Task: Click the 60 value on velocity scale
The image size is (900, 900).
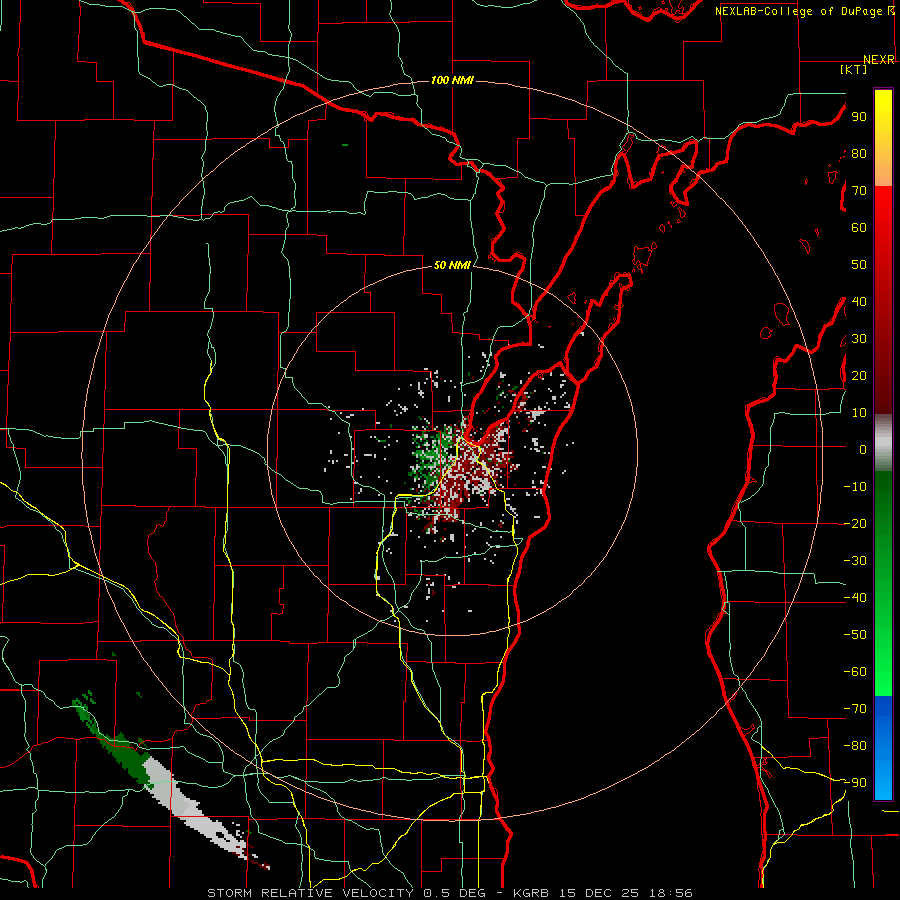Action: (x=859, y=228)
